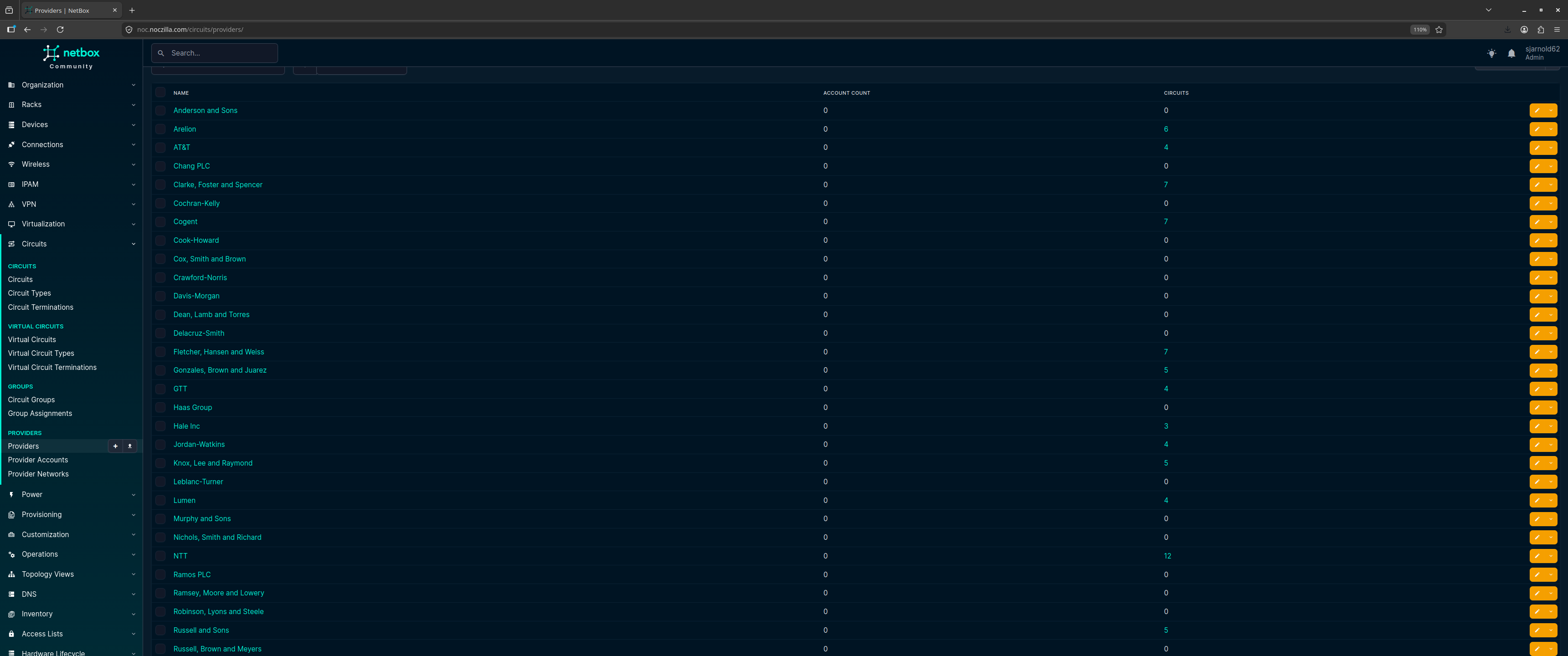Open the actions dropdown arrow for Hale Inc
This screenshot has width=1568, height=656.
coord(1551,426)
